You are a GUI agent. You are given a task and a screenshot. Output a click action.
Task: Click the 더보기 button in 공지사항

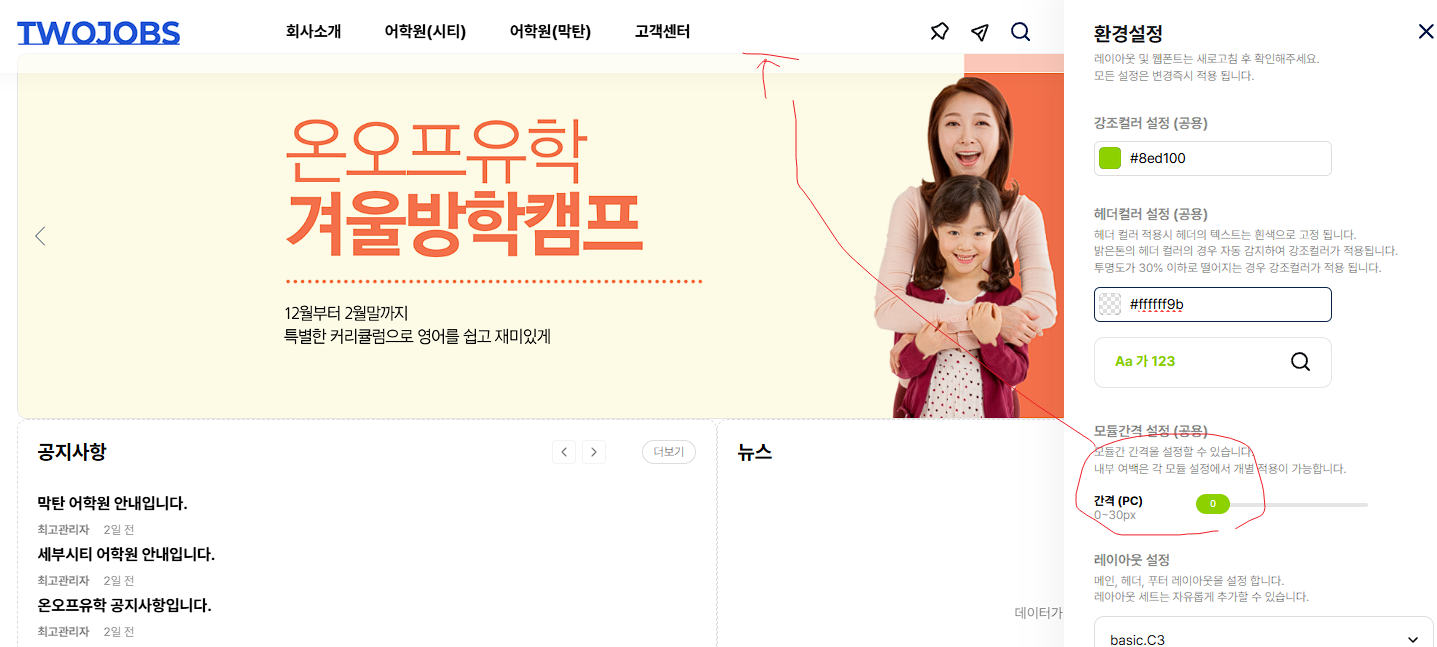point(668,452)
